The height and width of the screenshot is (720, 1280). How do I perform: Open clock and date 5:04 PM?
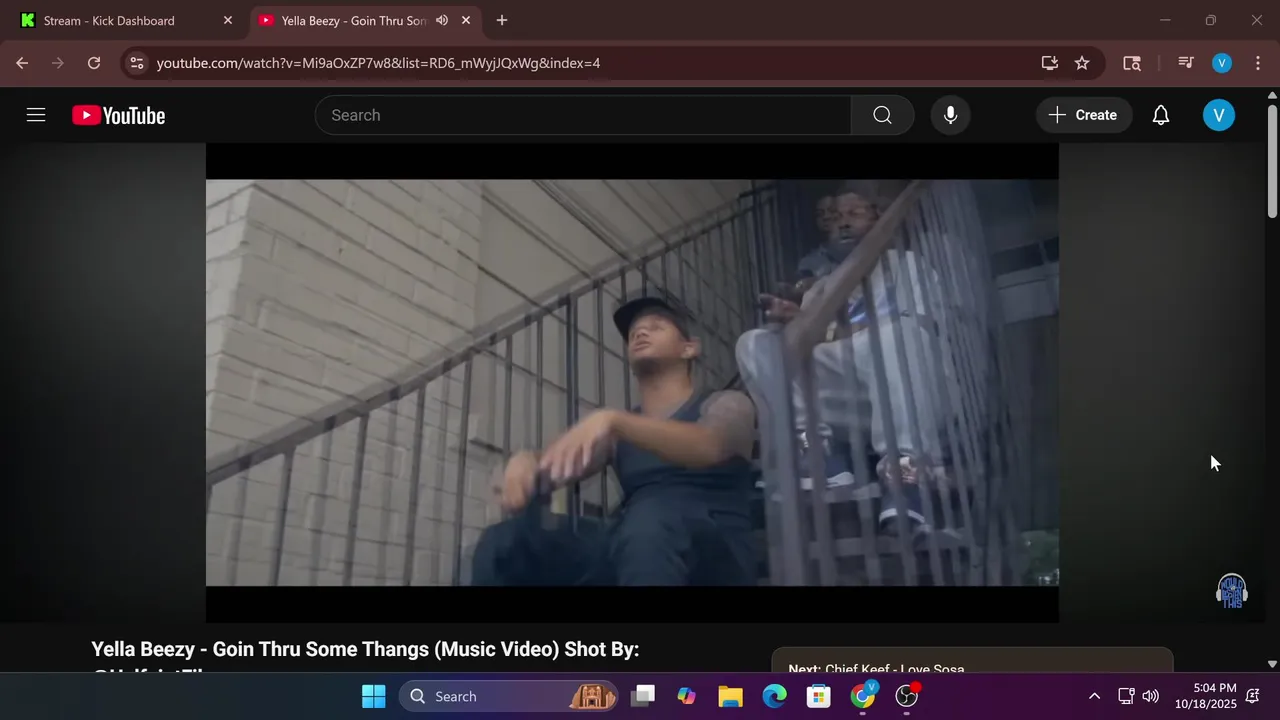tap(1205, 696)
